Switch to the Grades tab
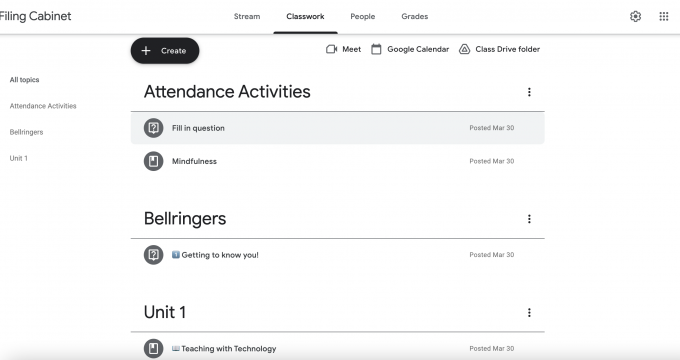680x360 pixels. 415,16
